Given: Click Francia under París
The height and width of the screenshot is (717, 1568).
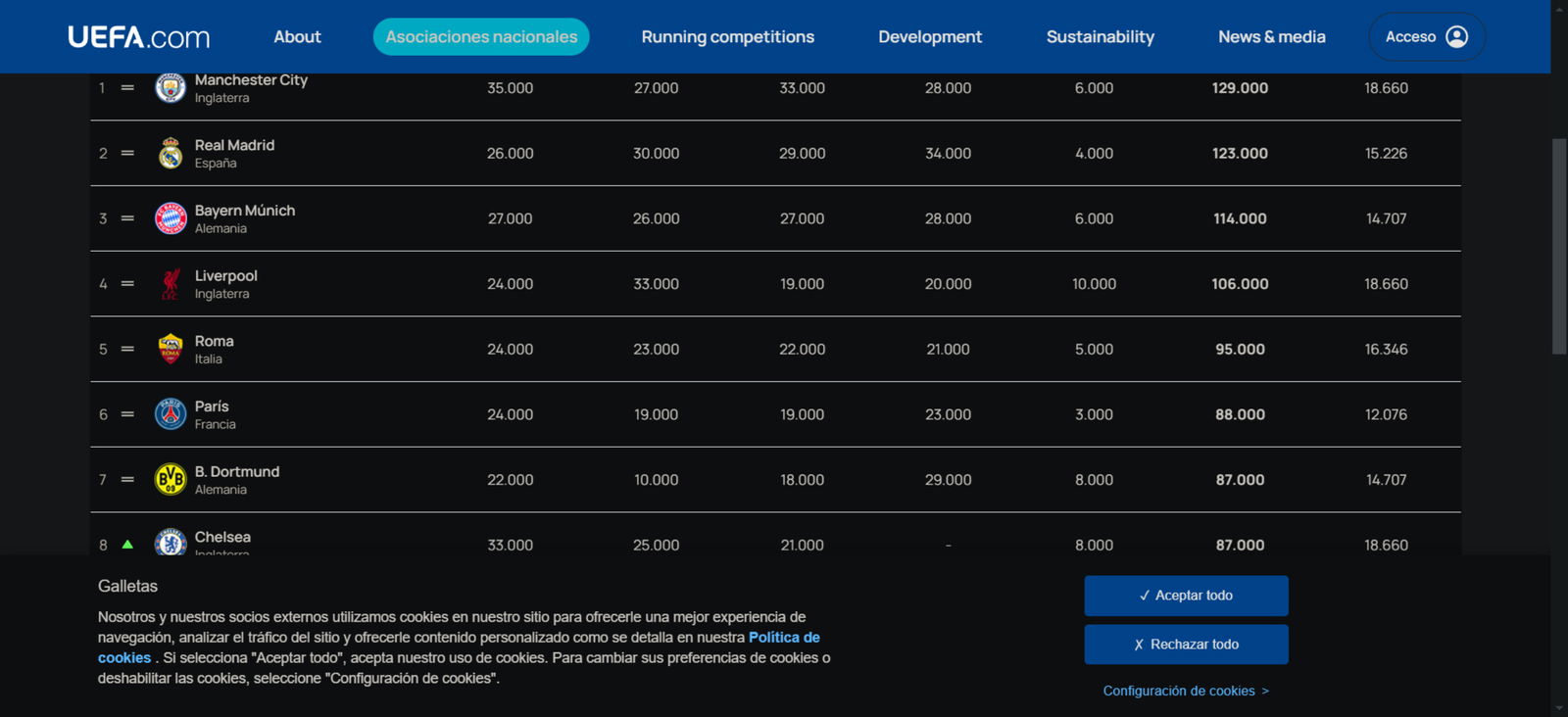Looking at the screenshot, I should (x=215, y=424).
